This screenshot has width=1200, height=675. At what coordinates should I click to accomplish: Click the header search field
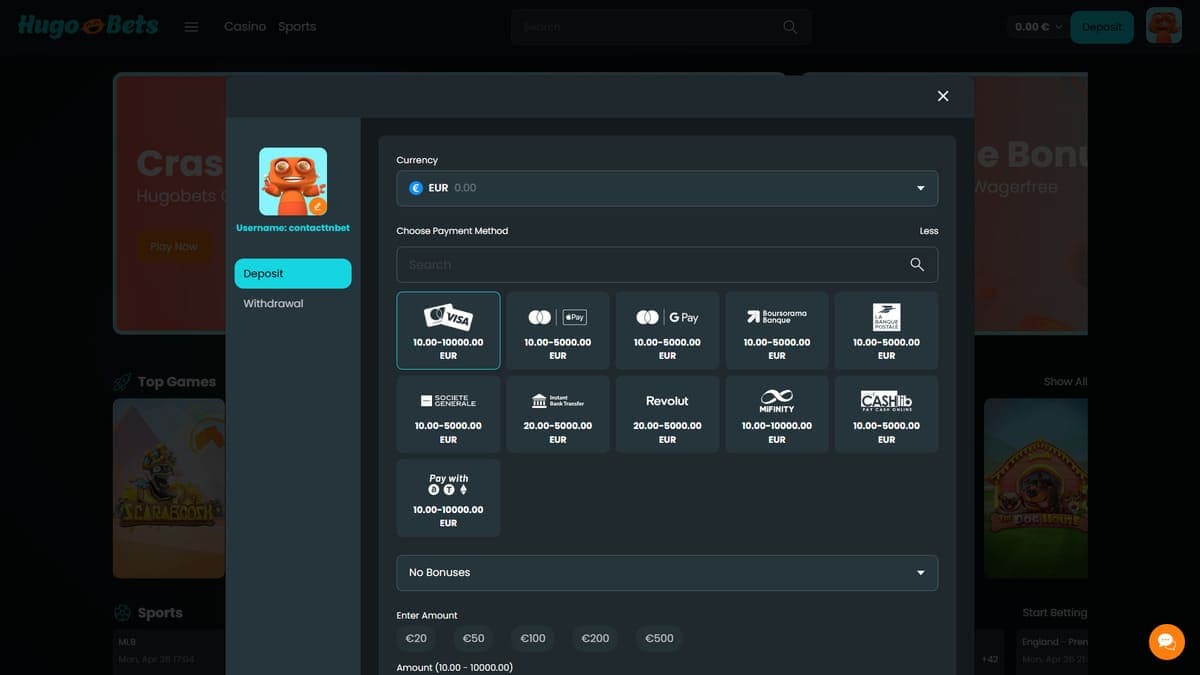point(661,27)
